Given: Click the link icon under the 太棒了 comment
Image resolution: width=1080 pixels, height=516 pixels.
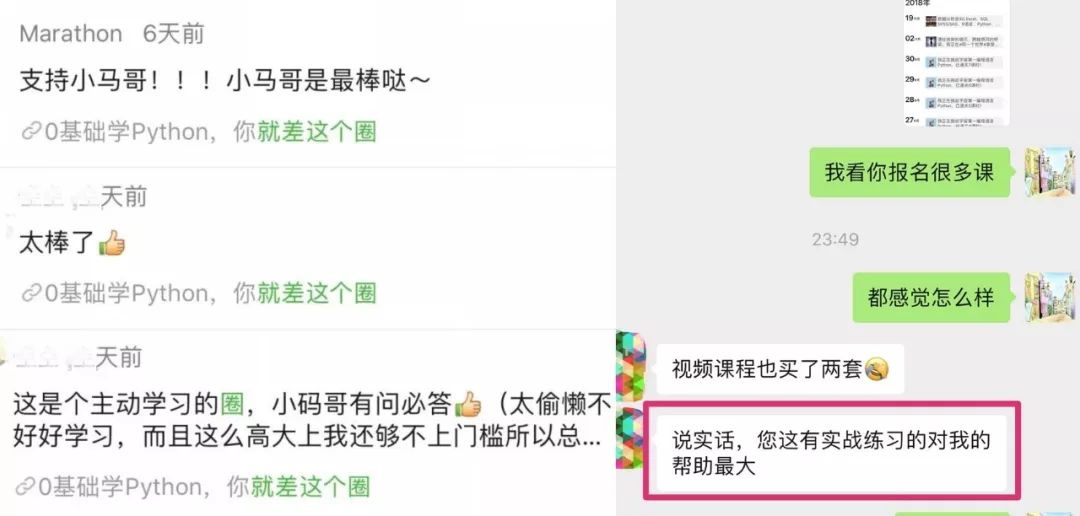Looking at the screenshot, I should 32,293.
